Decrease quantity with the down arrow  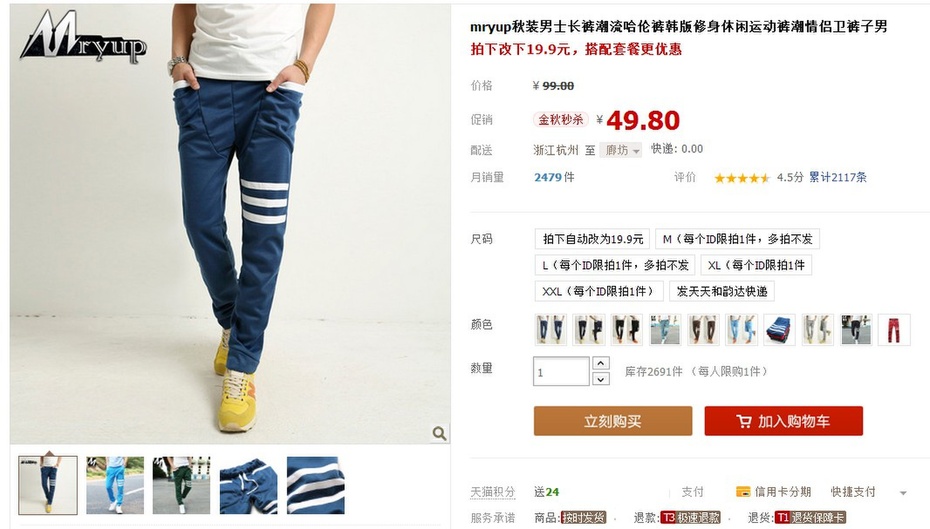click(601, 378)
